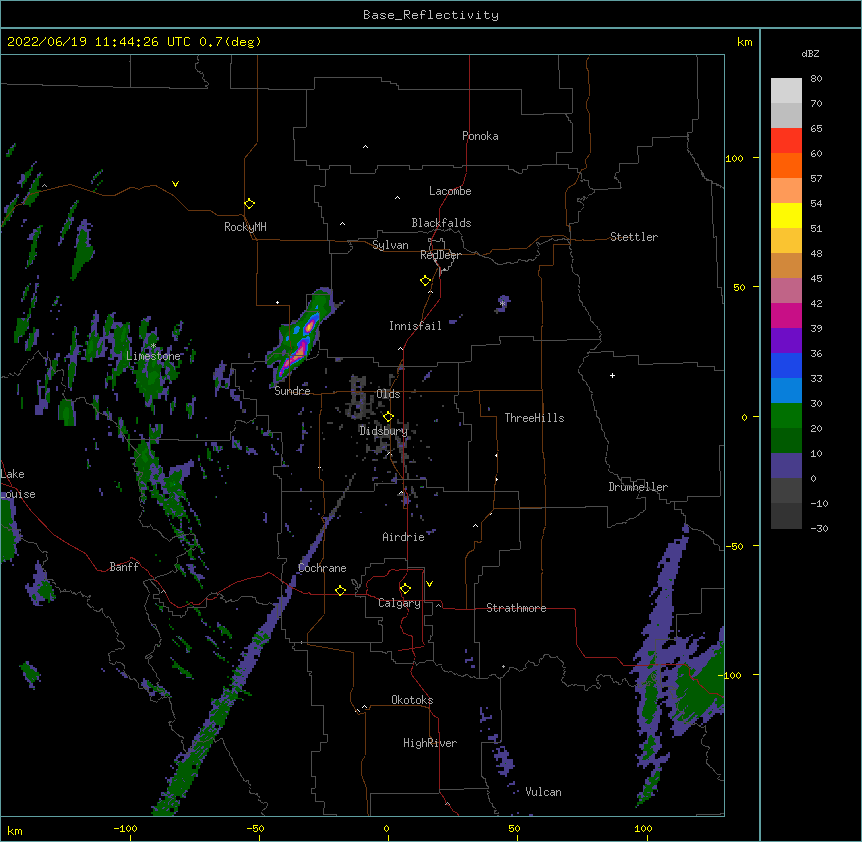Choose the light blue 33 dBZ legend swatch
The height and width of the screenshot is (842, 862).
pos(786,391)
